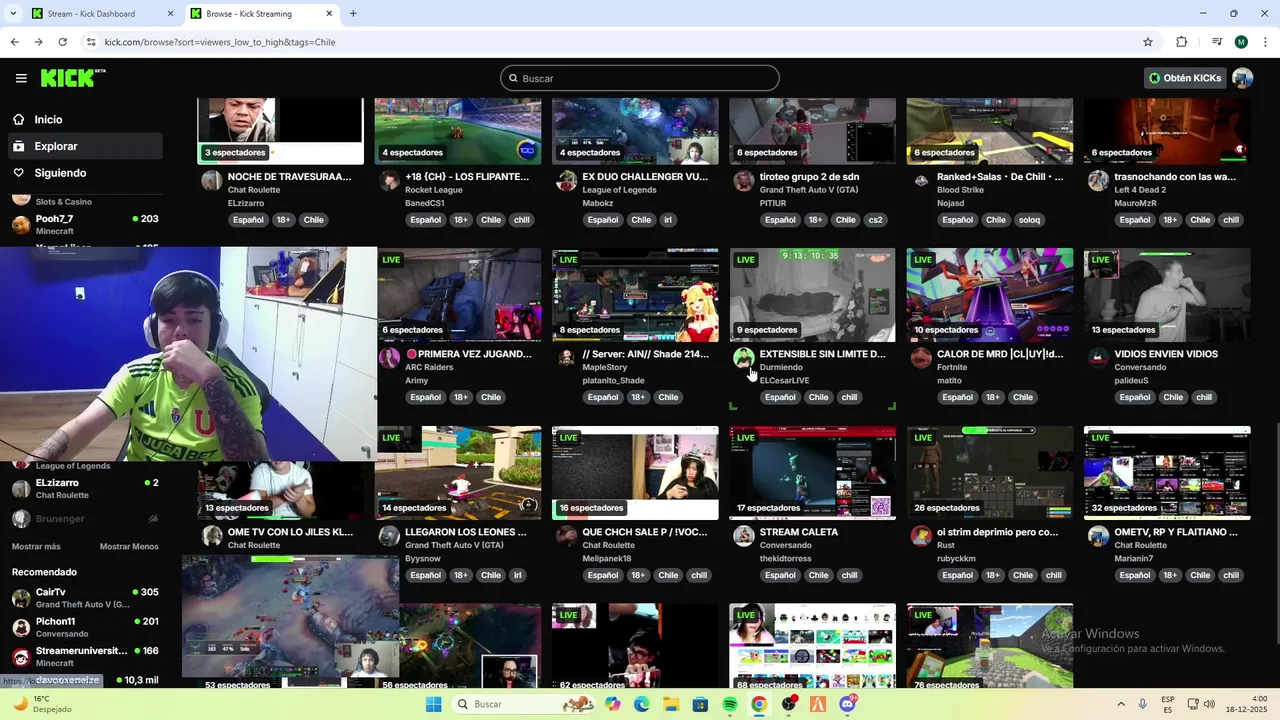Open ELzizarro channel in sidebar list

click(x=85, y=489)
